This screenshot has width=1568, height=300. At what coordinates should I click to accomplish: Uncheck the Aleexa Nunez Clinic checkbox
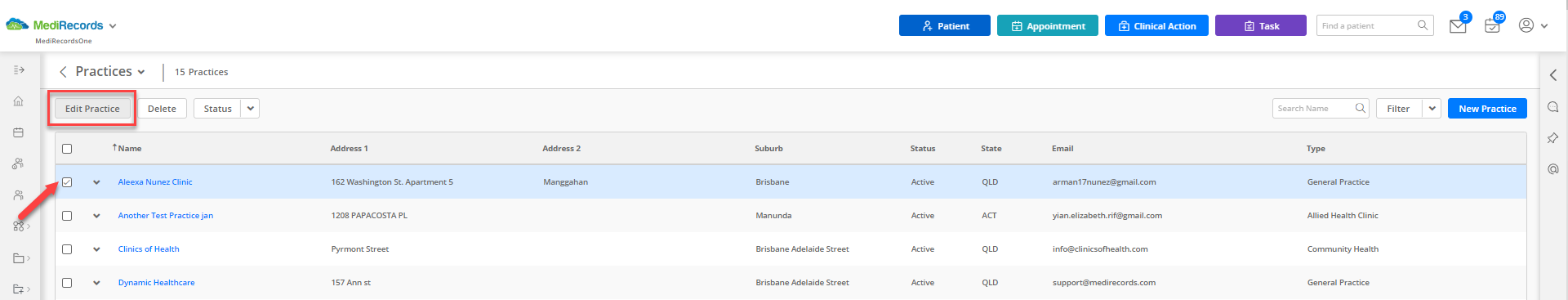(67, 182)
